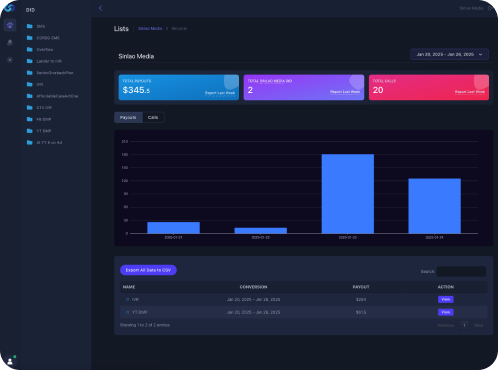The height and width of the screenshot is (370, 498).
Task: Click the View button in IVR row
Action: point(446,299)
